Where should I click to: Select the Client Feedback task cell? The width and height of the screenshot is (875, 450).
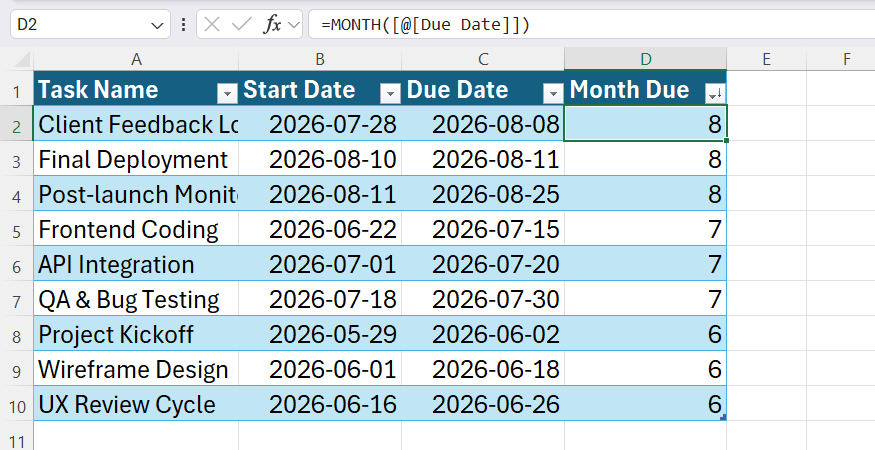(136, 123)
